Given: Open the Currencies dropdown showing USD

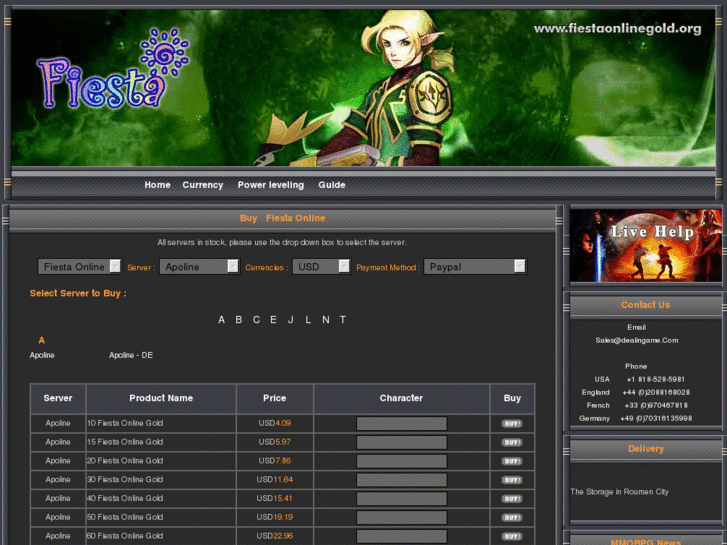Looking at the screenshot, I should click(x=321, y=267).
